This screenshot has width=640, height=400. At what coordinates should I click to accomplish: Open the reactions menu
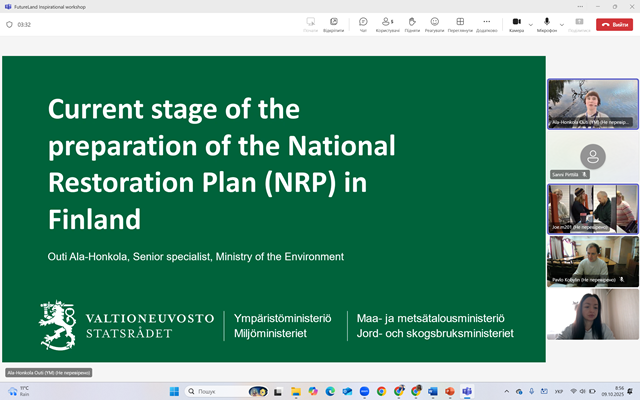(435, 24)
